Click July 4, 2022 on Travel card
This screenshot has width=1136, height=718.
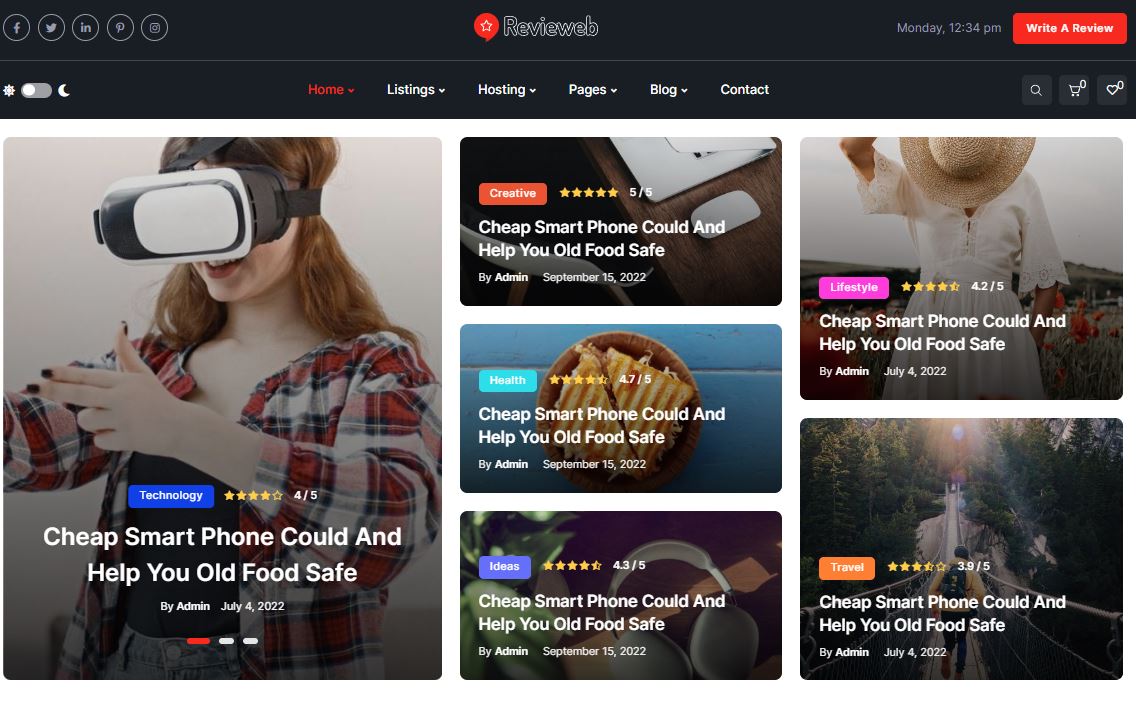(915, 653)
